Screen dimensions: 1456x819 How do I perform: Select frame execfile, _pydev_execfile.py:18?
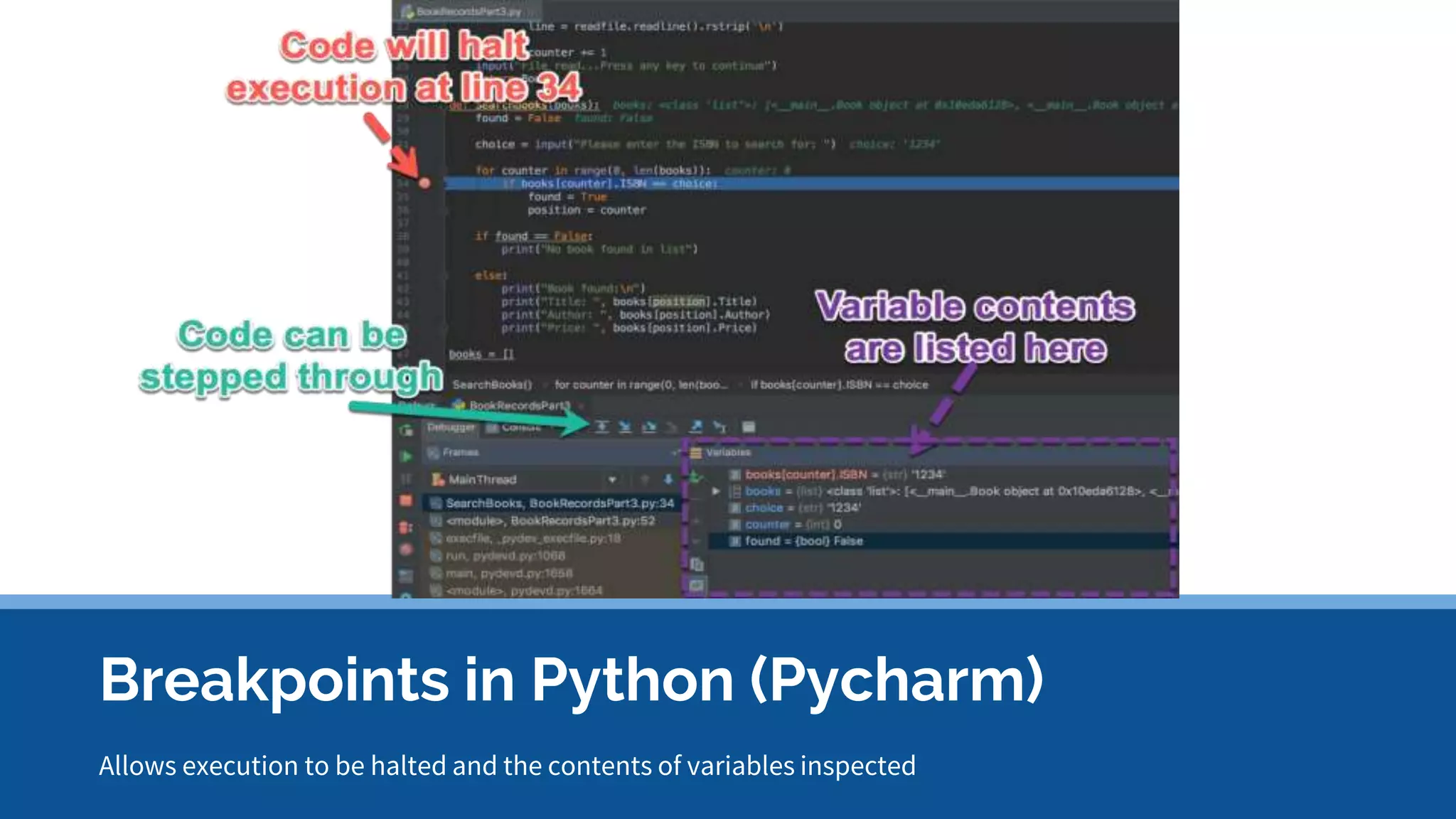tap(552, 538)
